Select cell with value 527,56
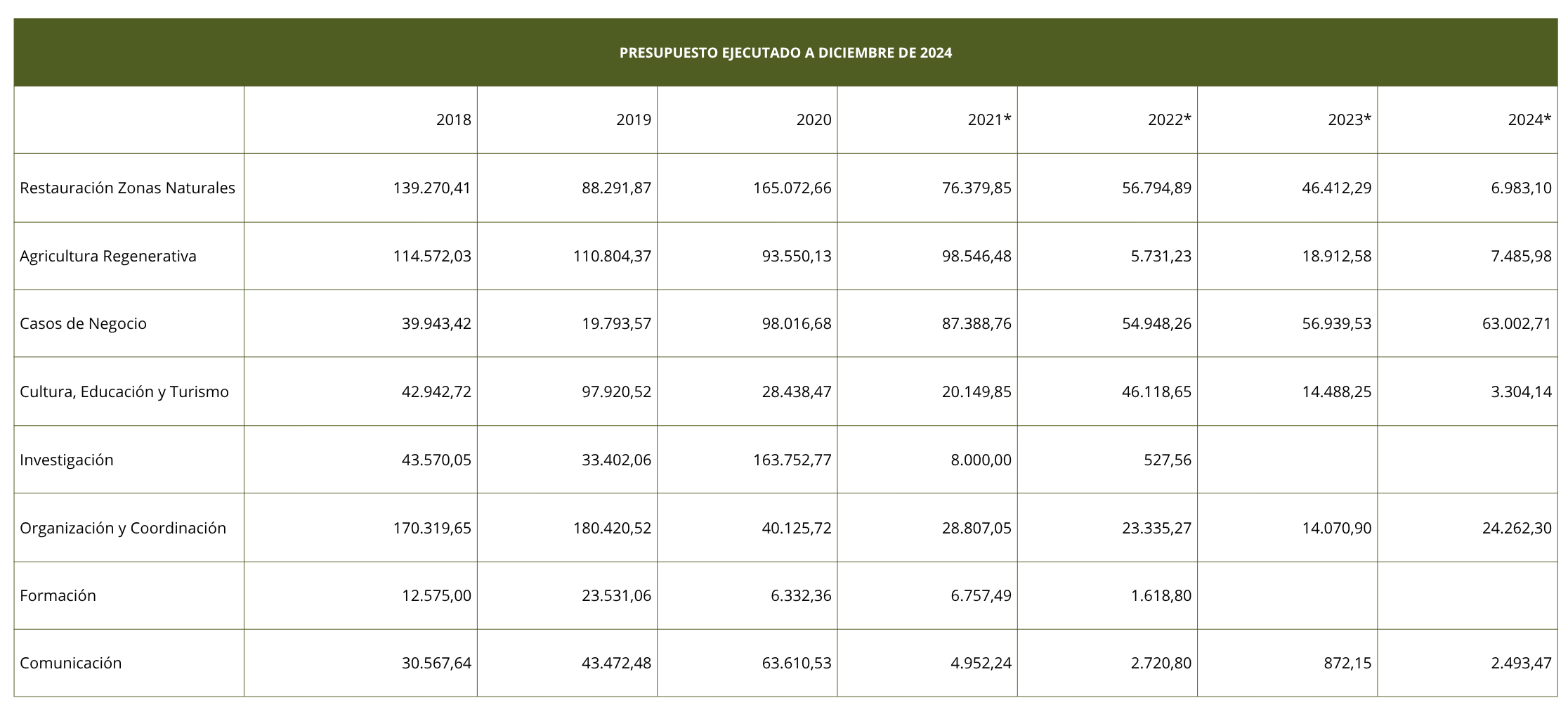 [1107, 460]
